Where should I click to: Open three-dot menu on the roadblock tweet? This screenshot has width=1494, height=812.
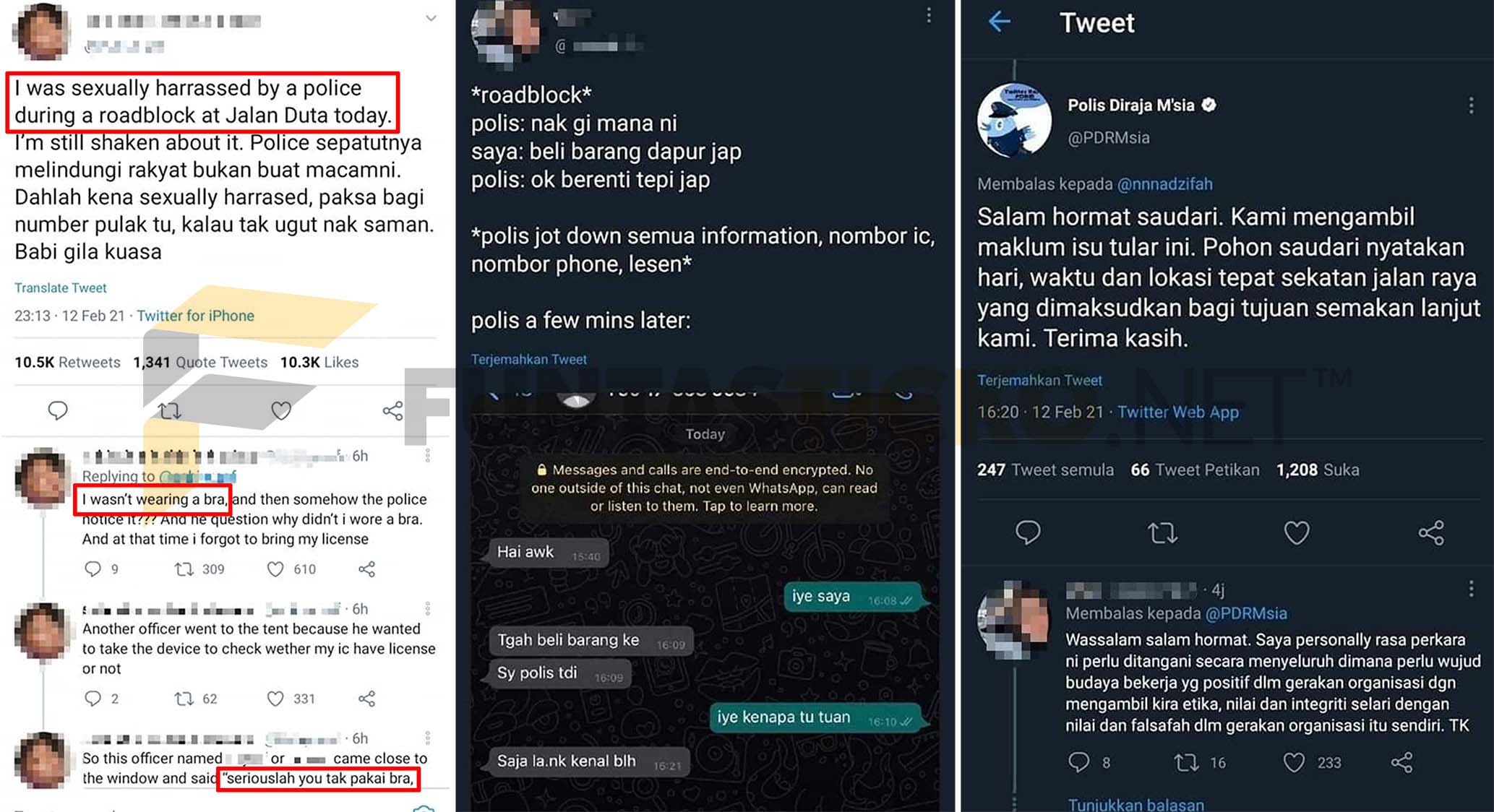(929, 15)
